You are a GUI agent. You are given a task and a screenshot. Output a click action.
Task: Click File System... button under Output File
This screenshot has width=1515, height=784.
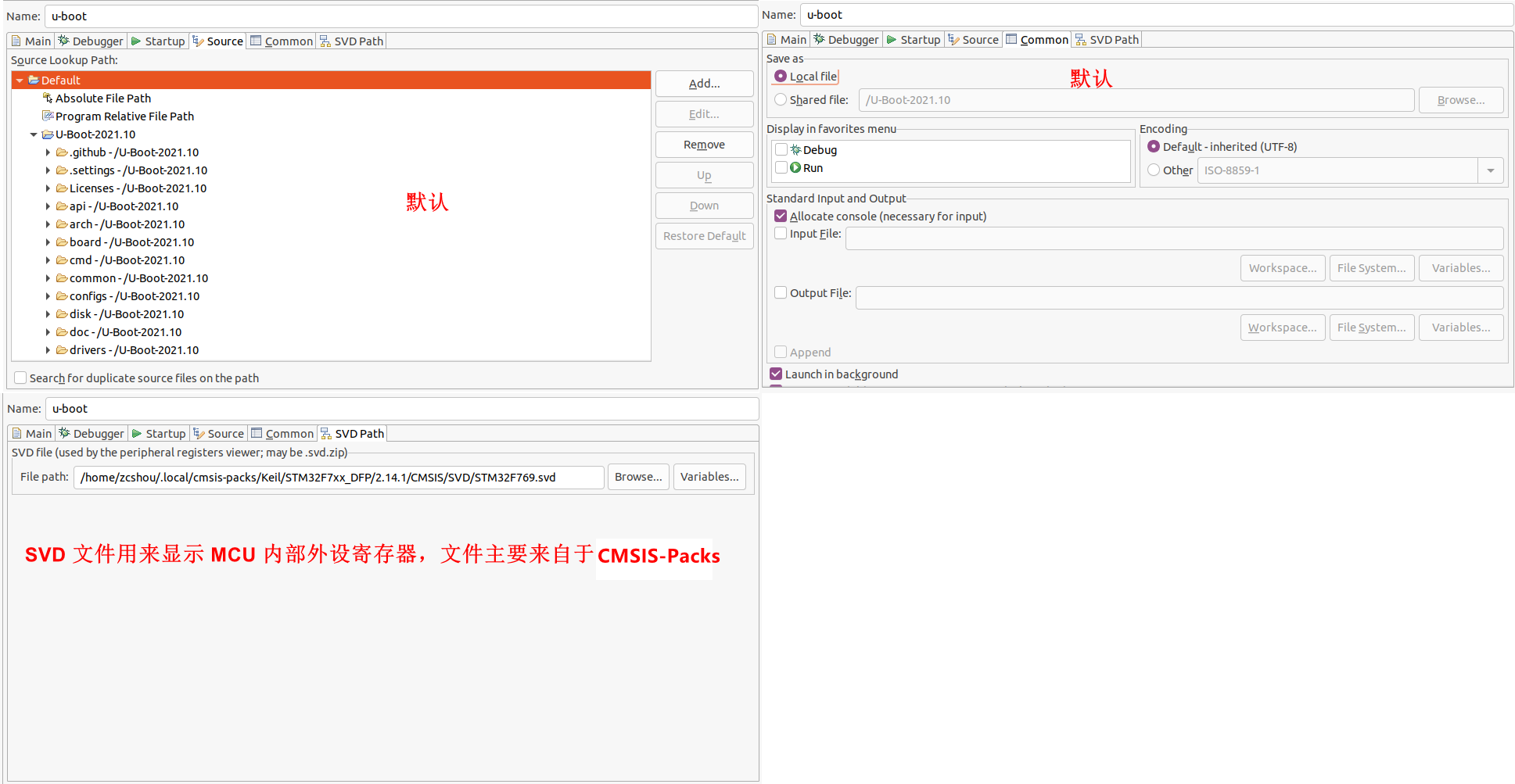[x=1372, y=328]
